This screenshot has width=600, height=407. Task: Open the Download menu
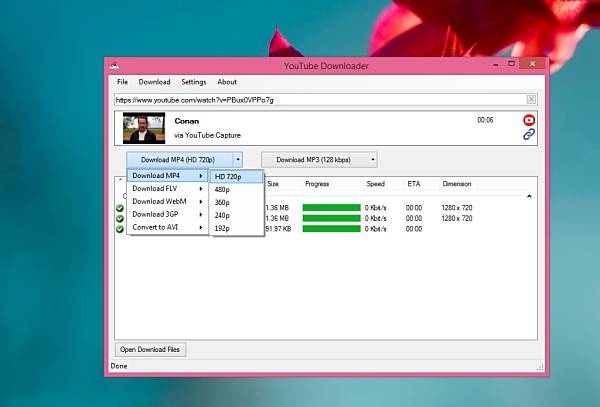(154, 82)
